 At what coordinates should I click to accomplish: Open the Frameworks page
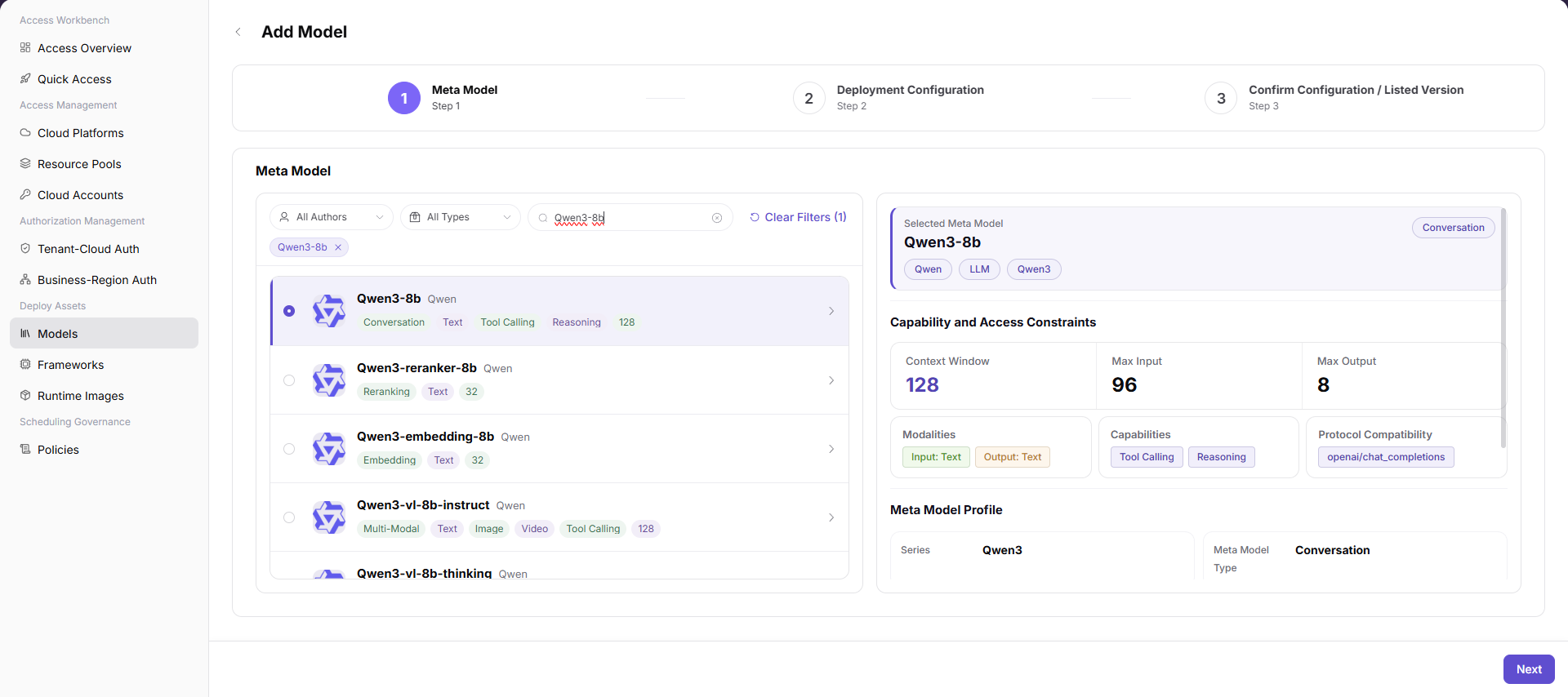coord(104,364)
